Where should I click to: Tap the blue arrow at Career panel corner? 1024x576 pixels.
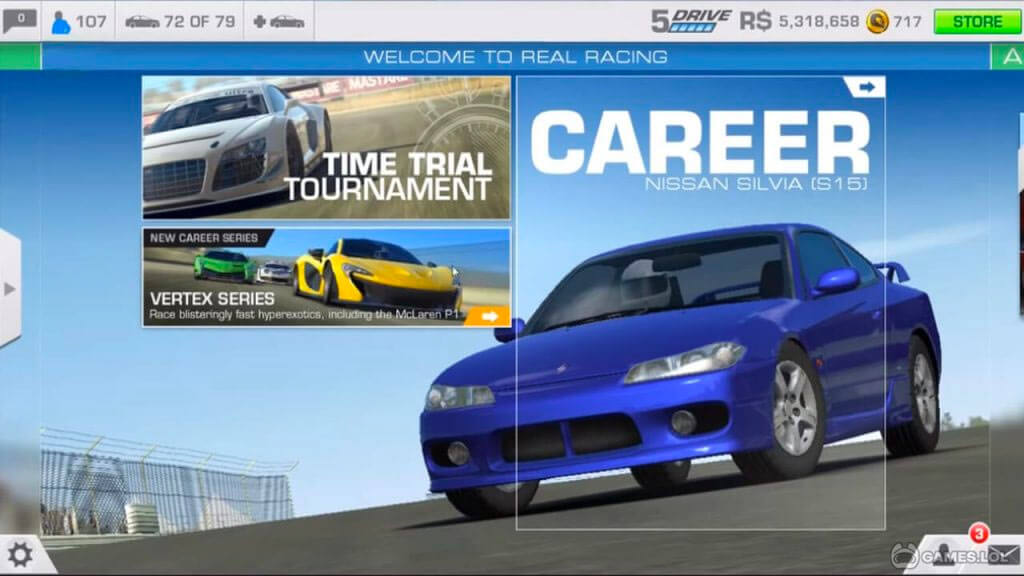click(865, 87)
